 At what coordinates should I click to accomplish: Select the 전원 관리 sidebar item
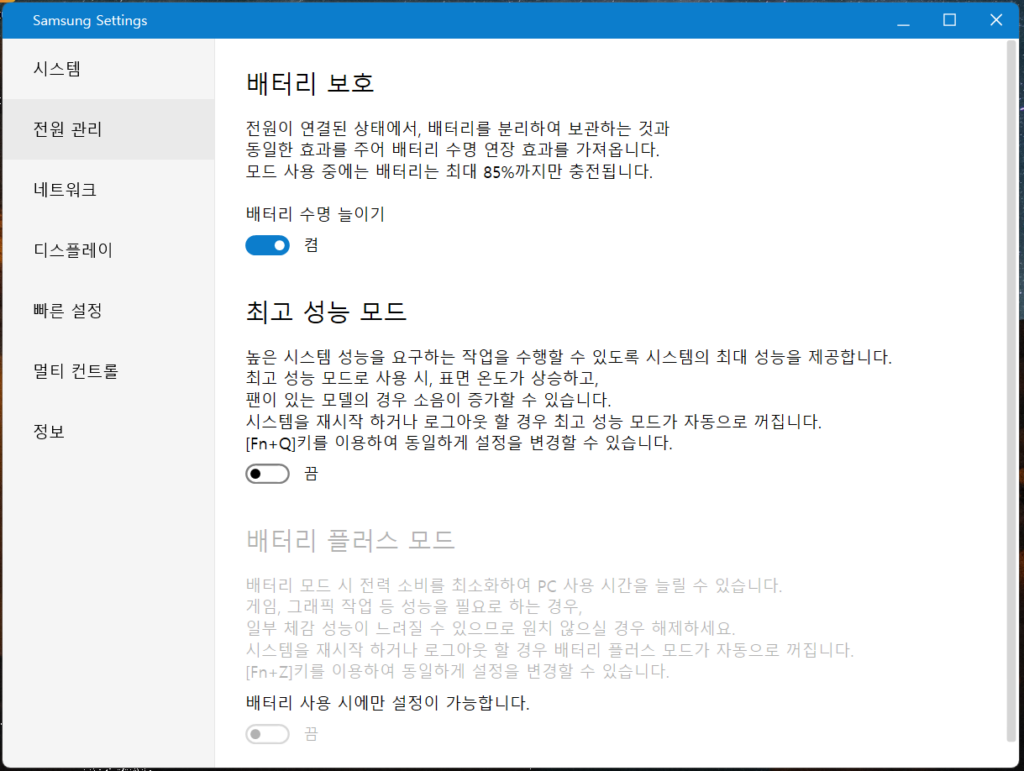(x=108, y=129)
